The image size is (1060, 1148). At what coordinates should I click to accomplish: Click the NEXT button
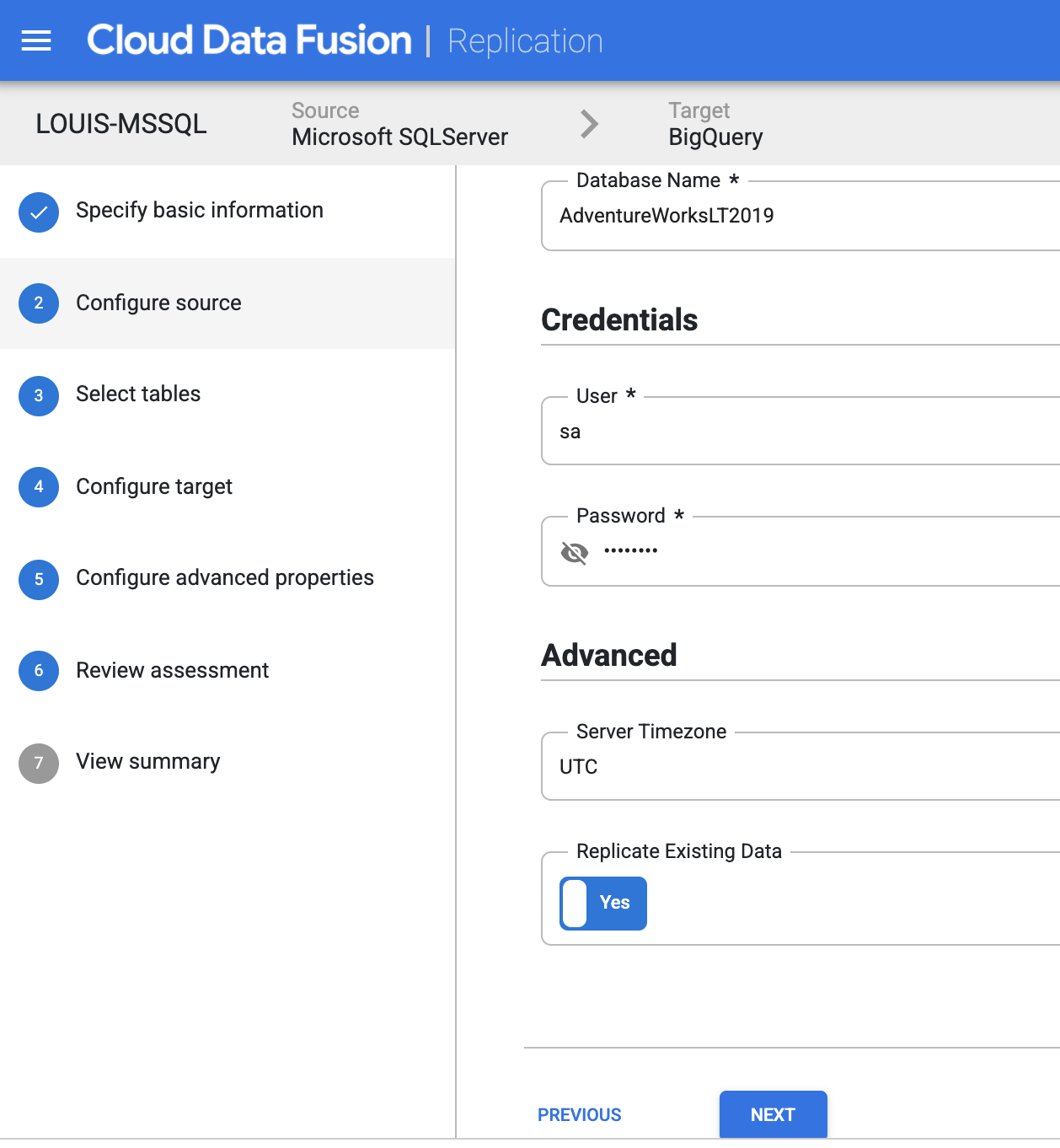coord(774,1114)
